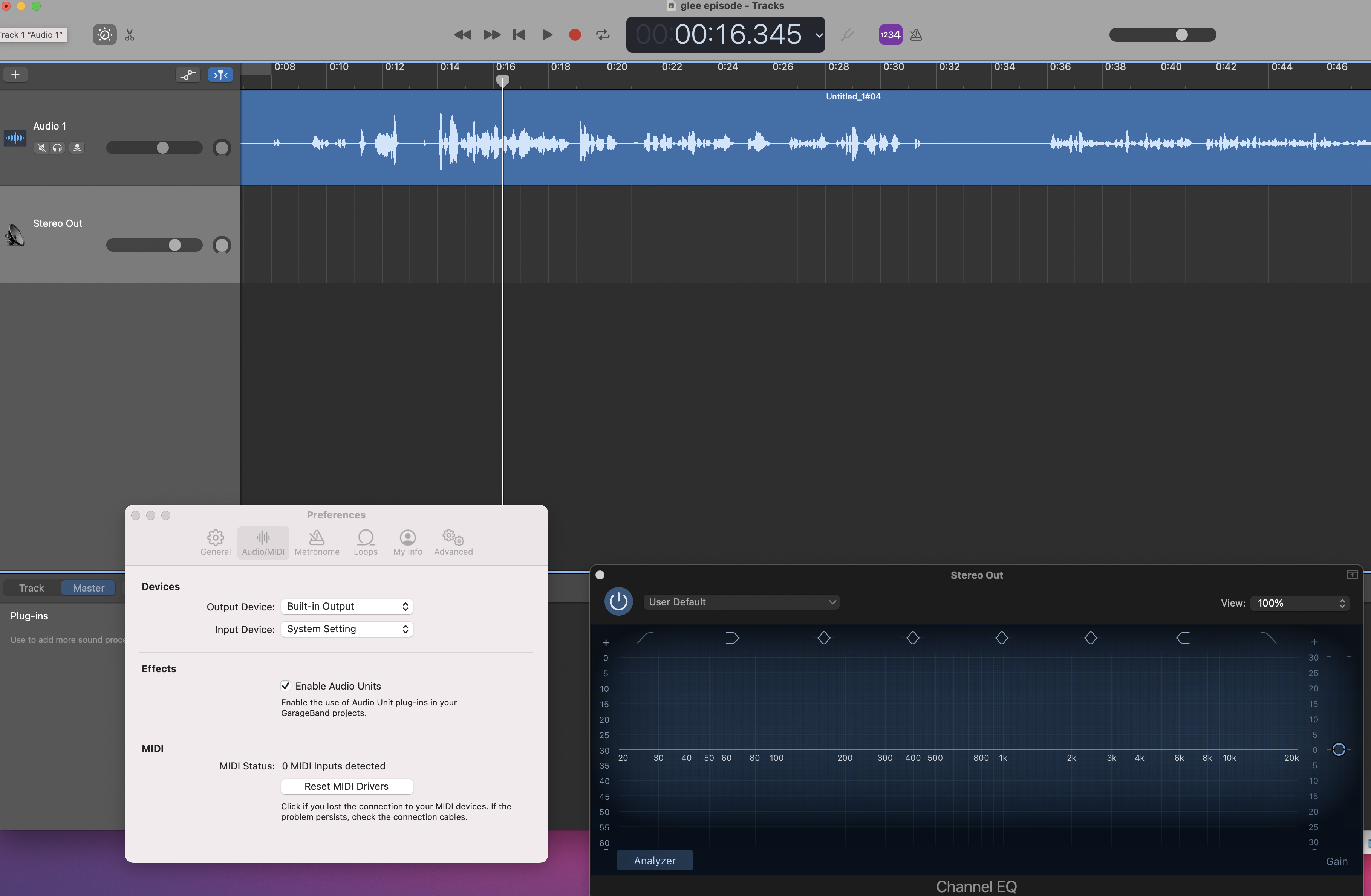Screen dimensions: 1371x896
Task: Expand the User Default preset menu
Action: click(x=741, y=602)
